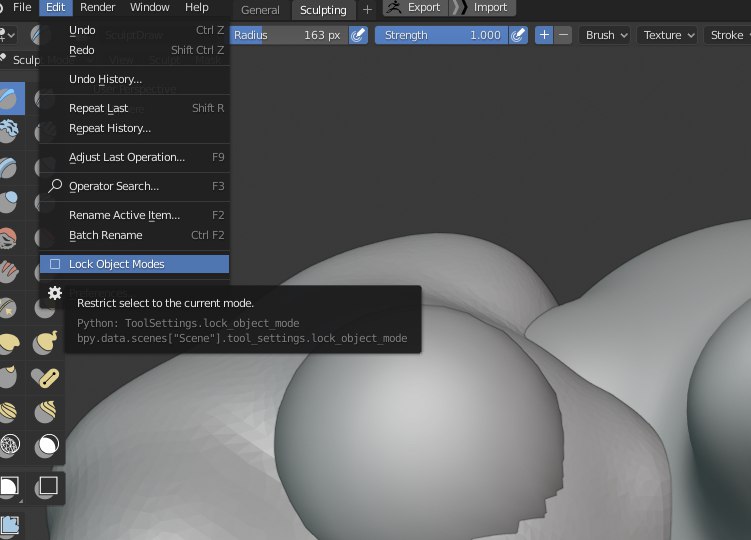Set brush direction to Add (plus)
This screenshot has width=751, height=540.
tap(544, 35)
